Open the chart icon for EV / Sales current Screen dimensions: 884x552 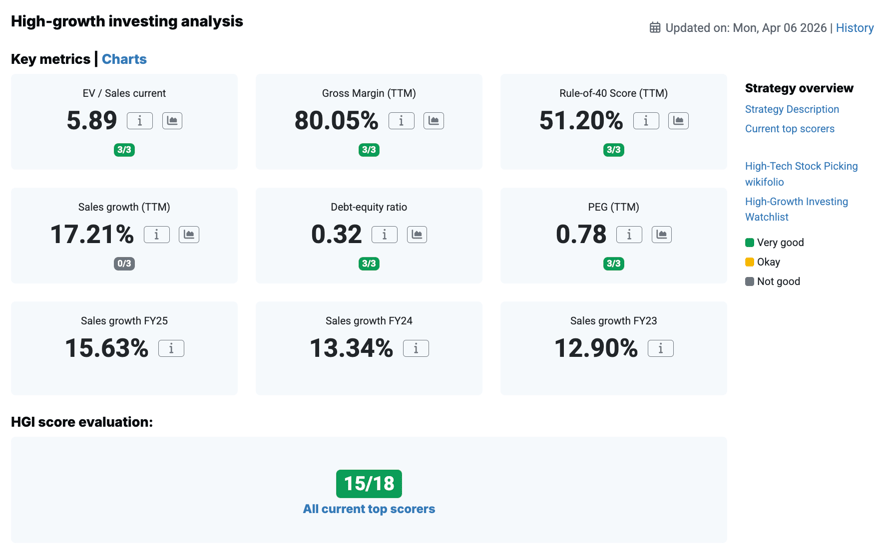tap(172, 121)
